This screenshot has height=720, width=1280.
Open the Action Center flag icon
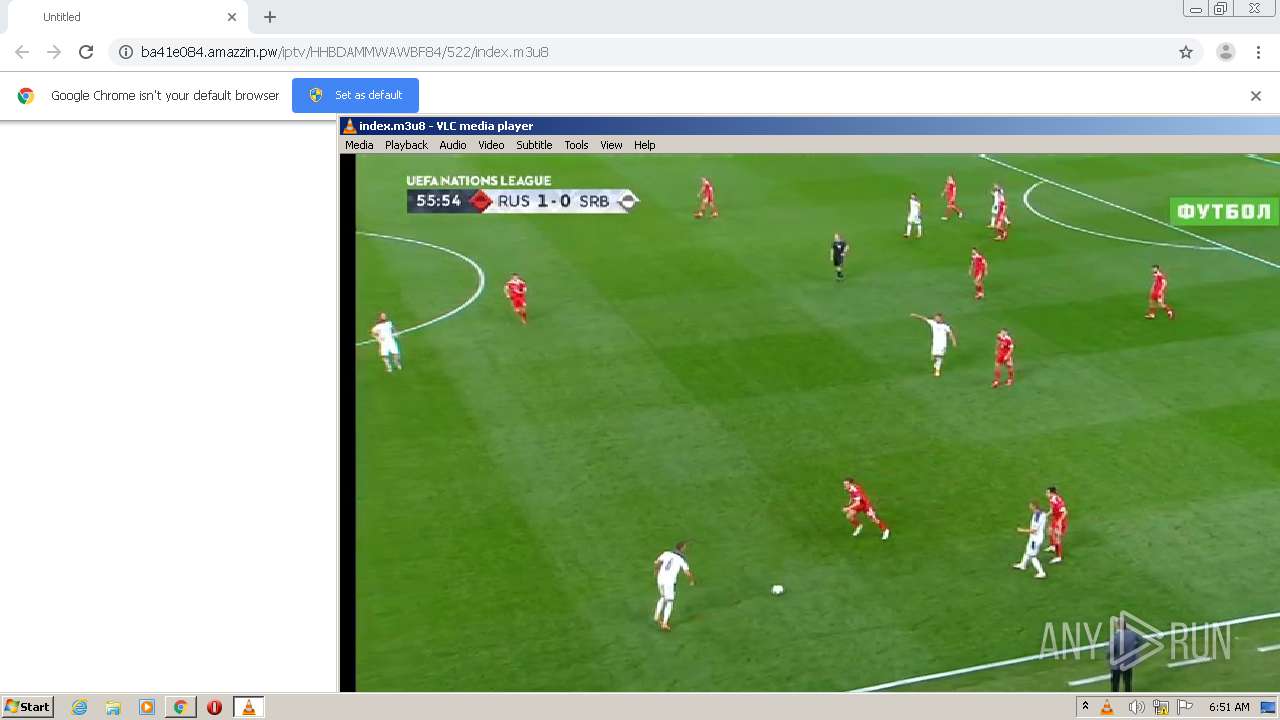[1185, 707]
